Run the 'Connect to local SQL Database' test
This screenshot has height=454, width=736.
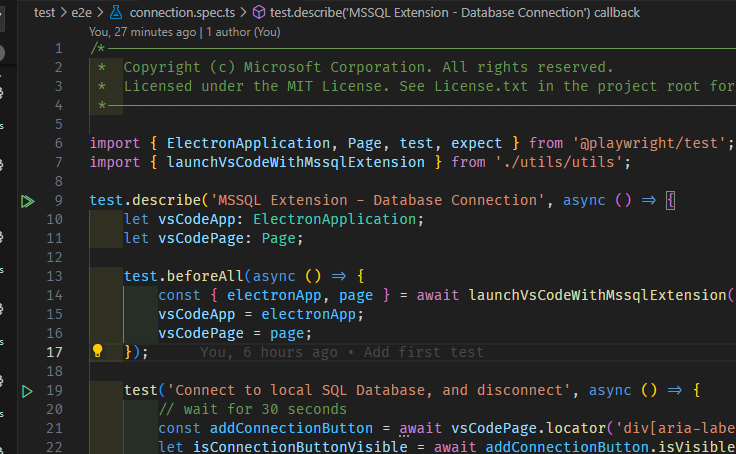28,390
